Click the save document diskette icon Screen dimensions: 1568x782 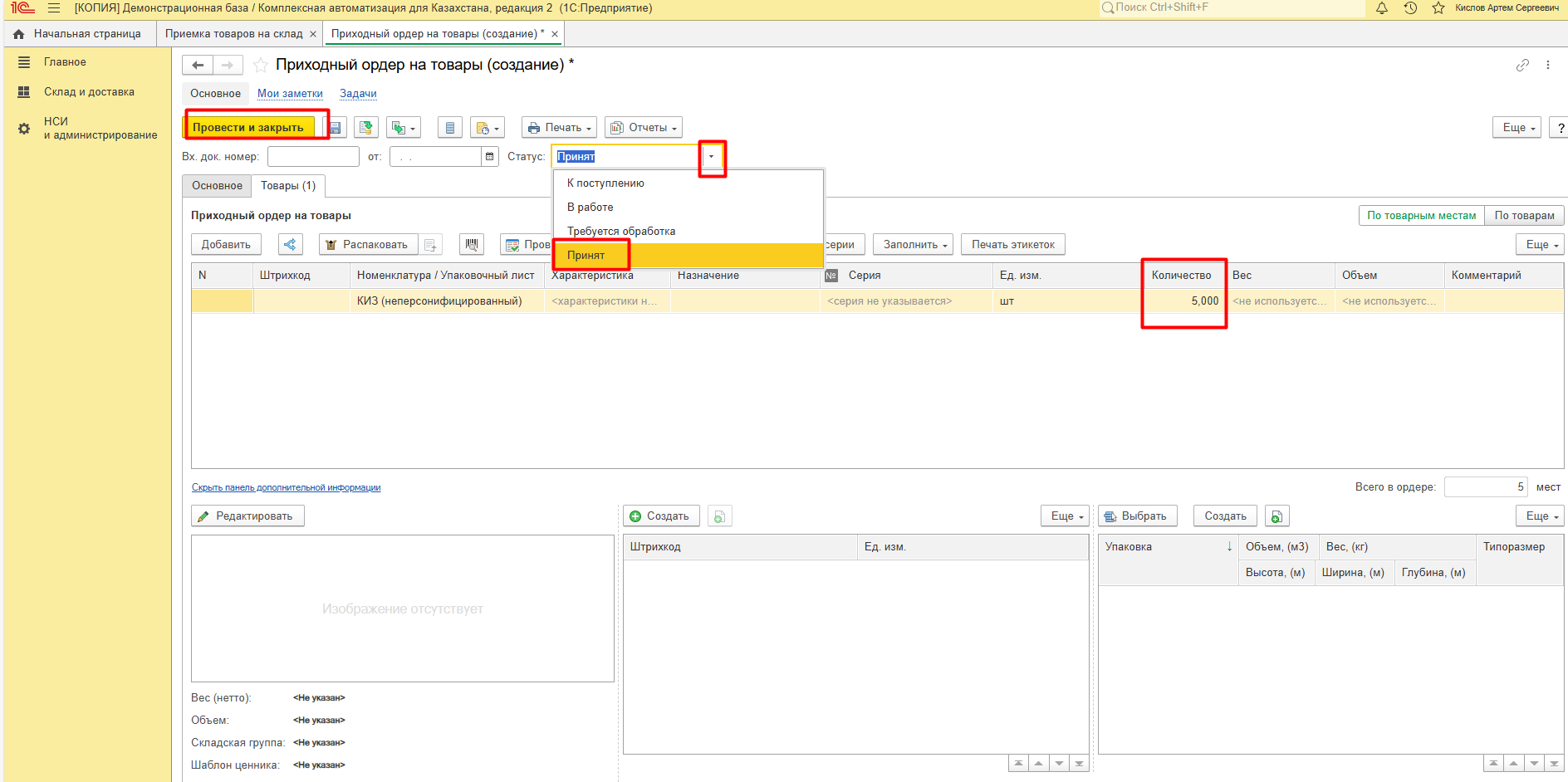(336, 128)
